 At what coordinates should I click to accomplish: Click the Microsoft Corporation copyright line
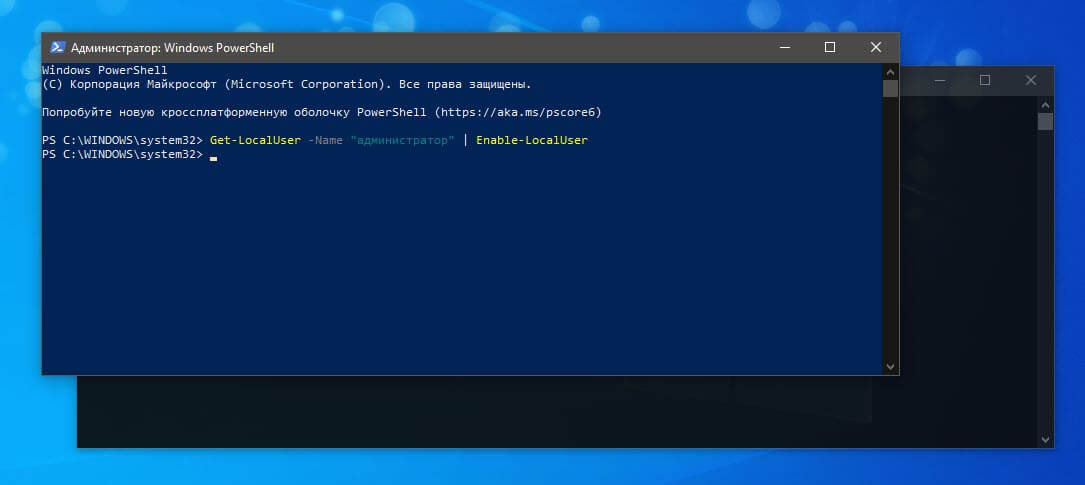pyautogui.click(x=286, y=84)
